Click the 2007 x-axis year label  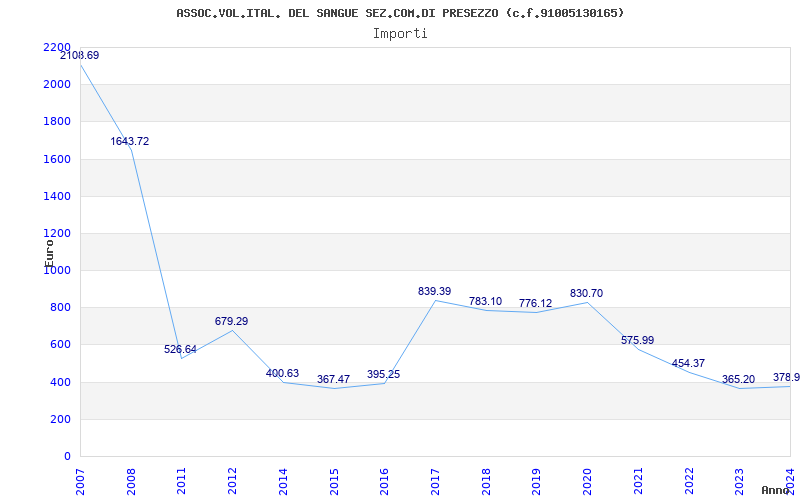pos(80,482)
